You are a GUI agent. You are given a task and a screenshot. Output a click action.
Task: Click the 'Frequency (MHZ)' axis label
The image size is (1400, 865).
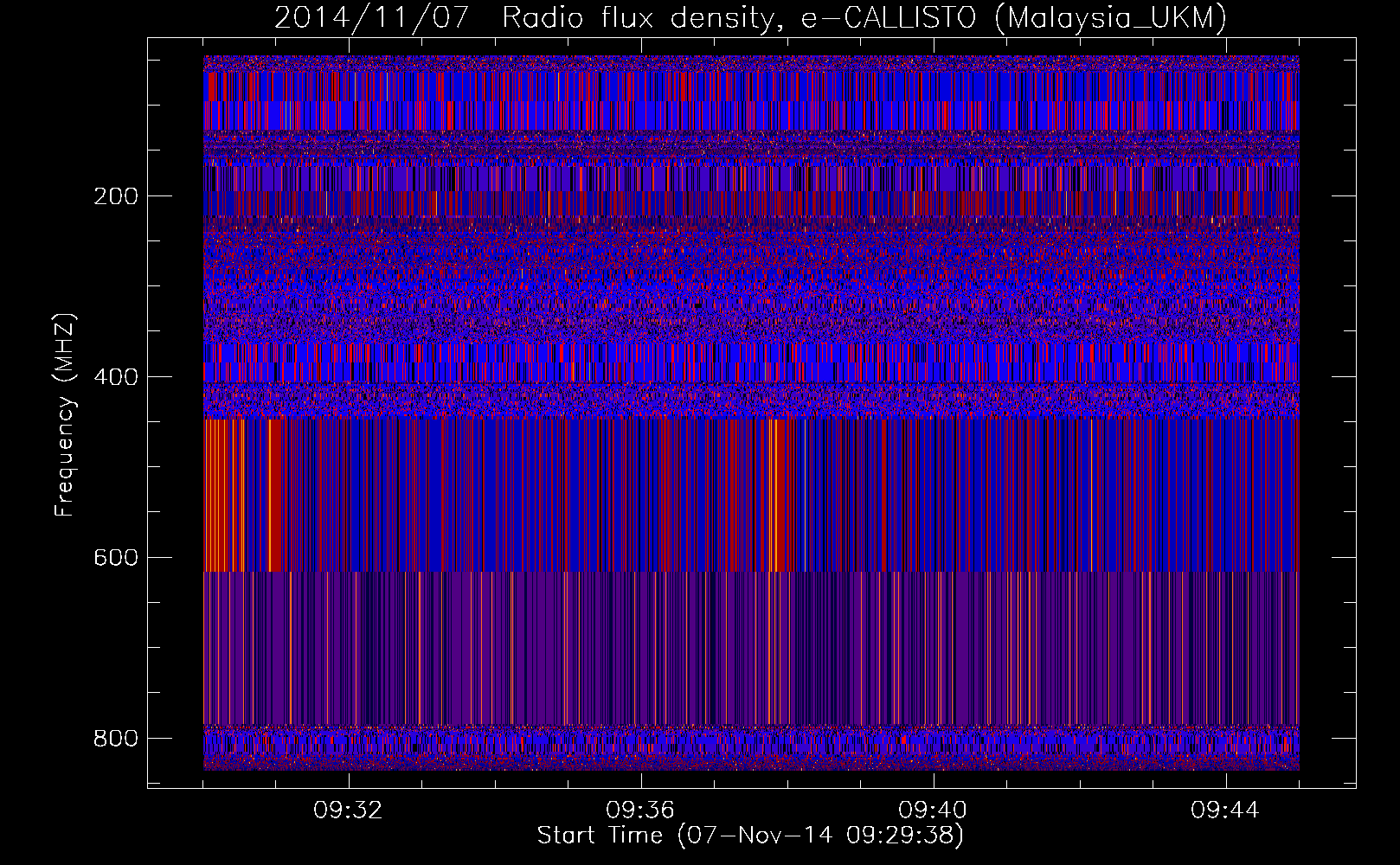coord(65,415)
